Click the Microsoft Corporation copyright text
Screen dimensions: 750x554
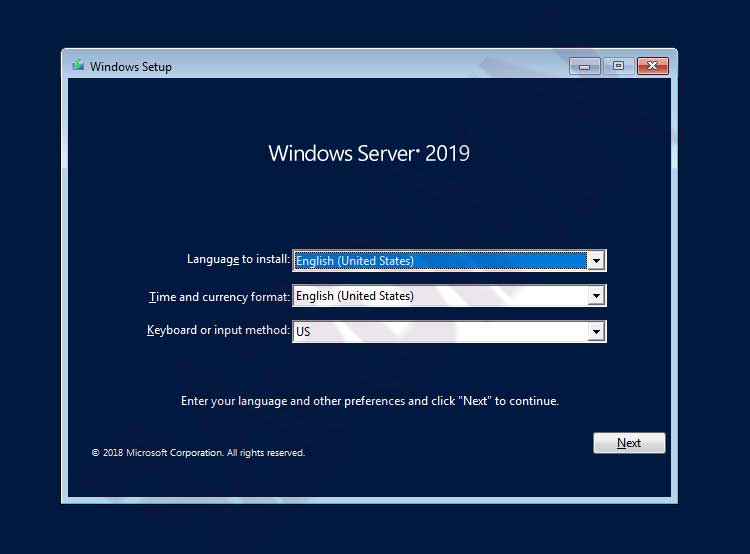[x=198, y=453]
